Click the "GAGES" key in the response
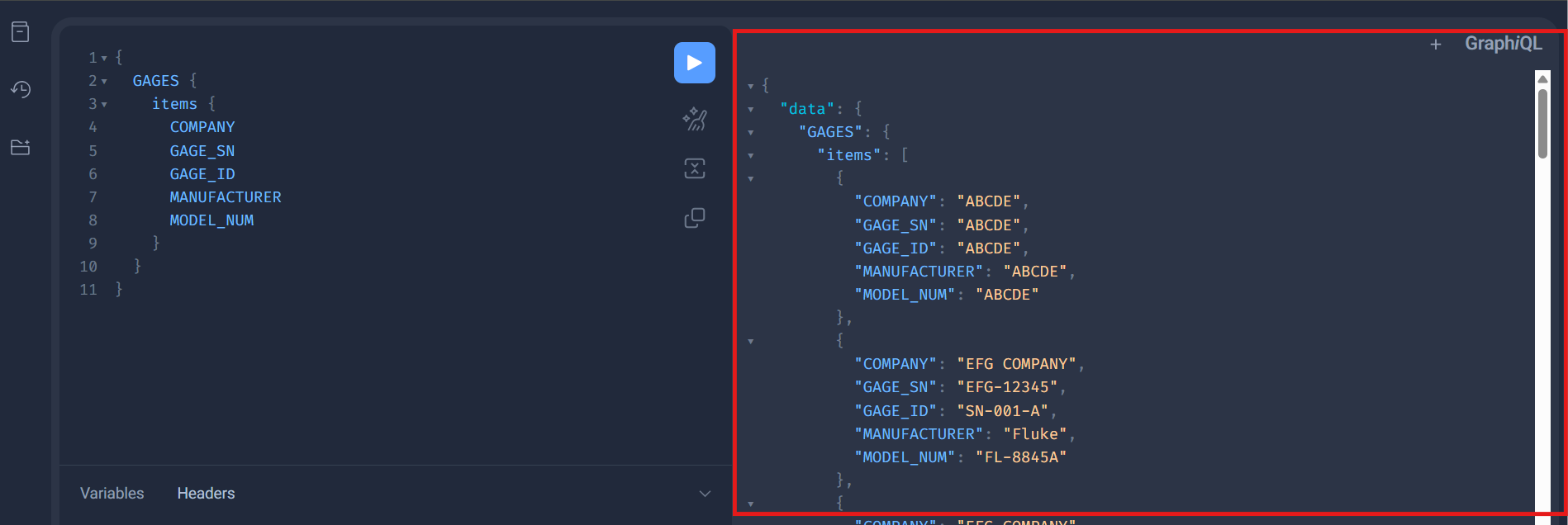Viewport: 1568px width, 525px height. coord(830,132)
